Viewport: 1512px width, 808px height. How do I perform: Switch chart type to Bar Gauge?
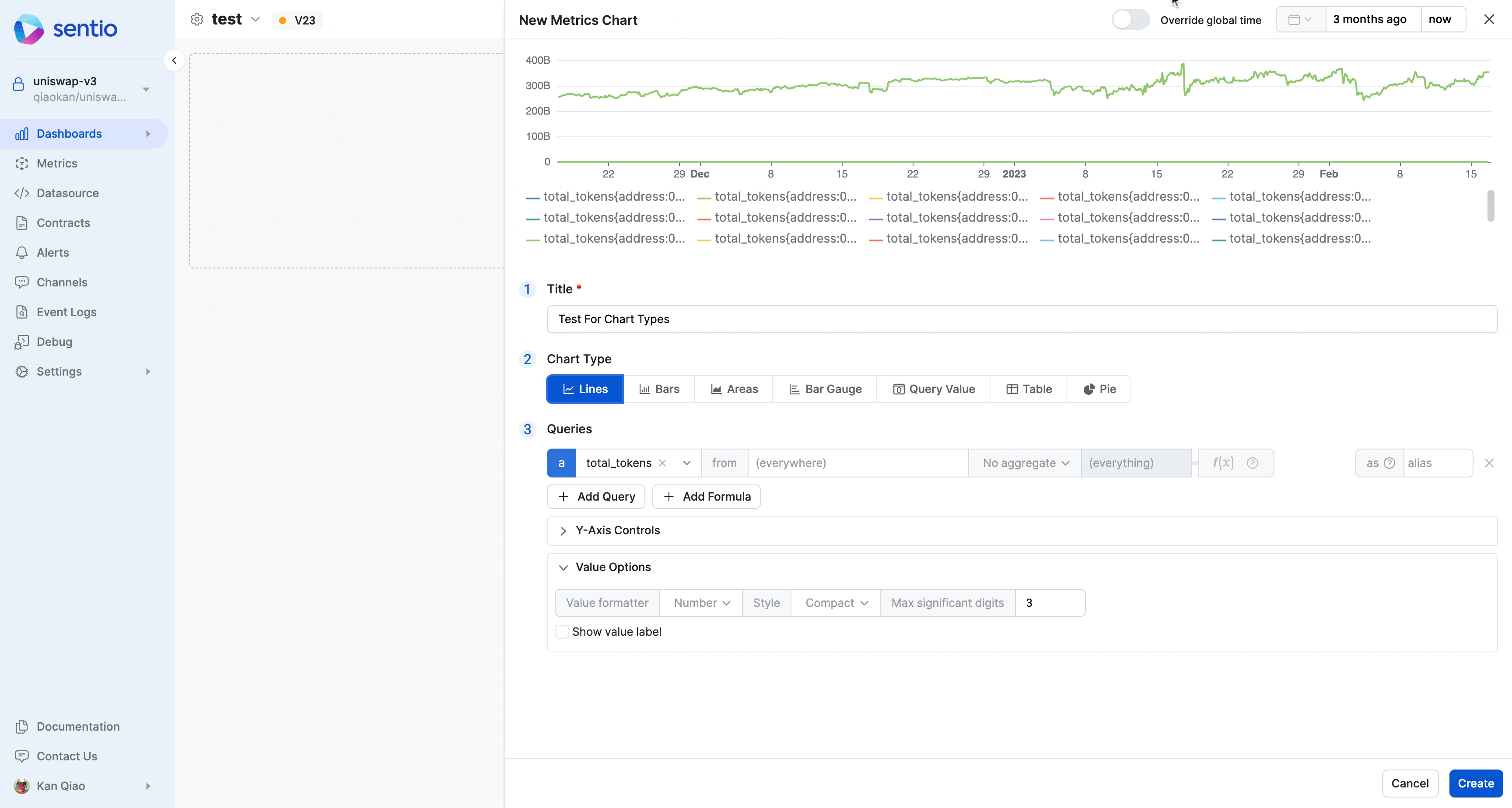click(x=825, y=389)
